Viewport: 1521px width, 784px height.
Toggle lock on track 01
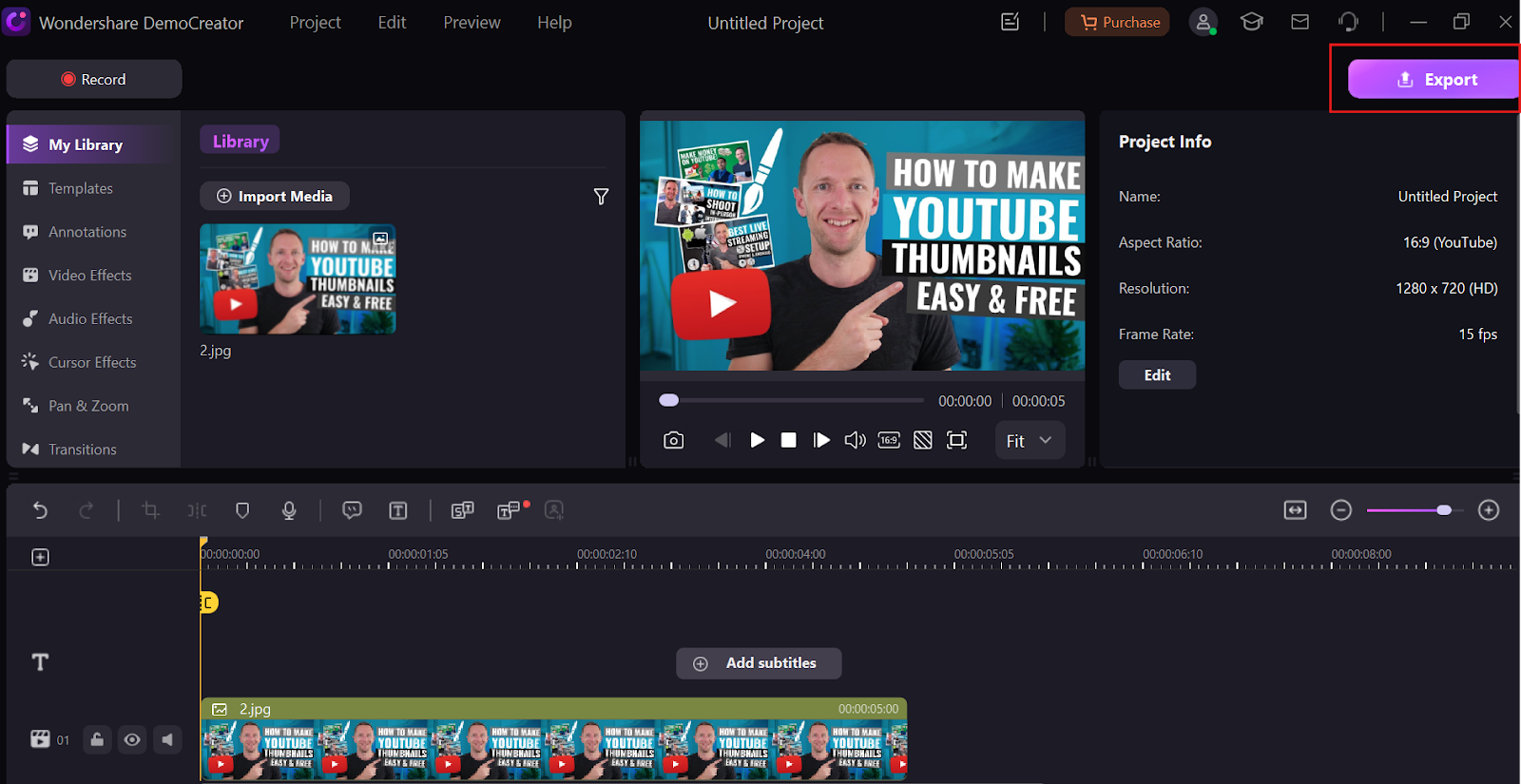coord(97,739)
